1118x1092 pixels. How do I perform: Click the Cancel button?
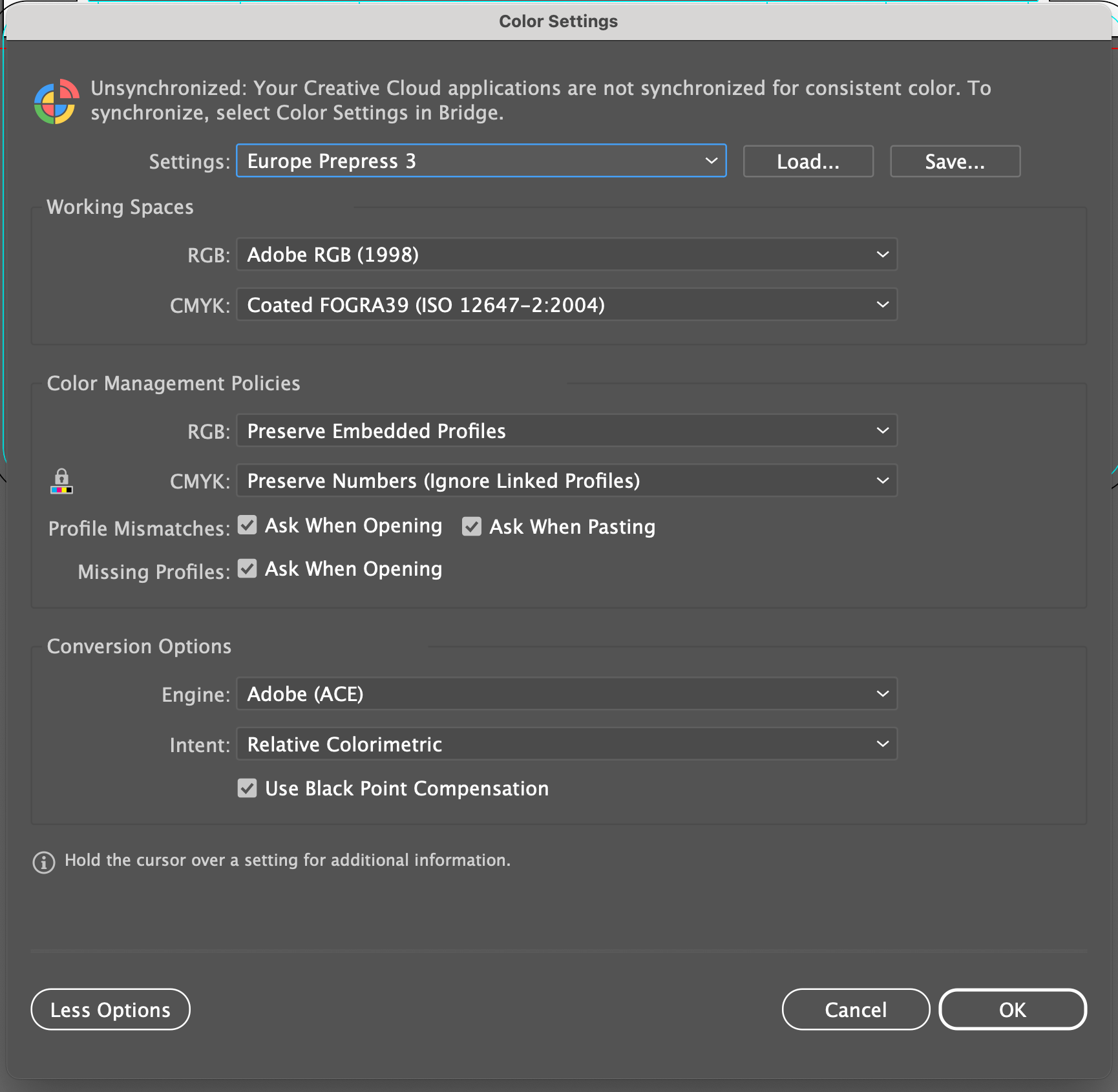856,1009
